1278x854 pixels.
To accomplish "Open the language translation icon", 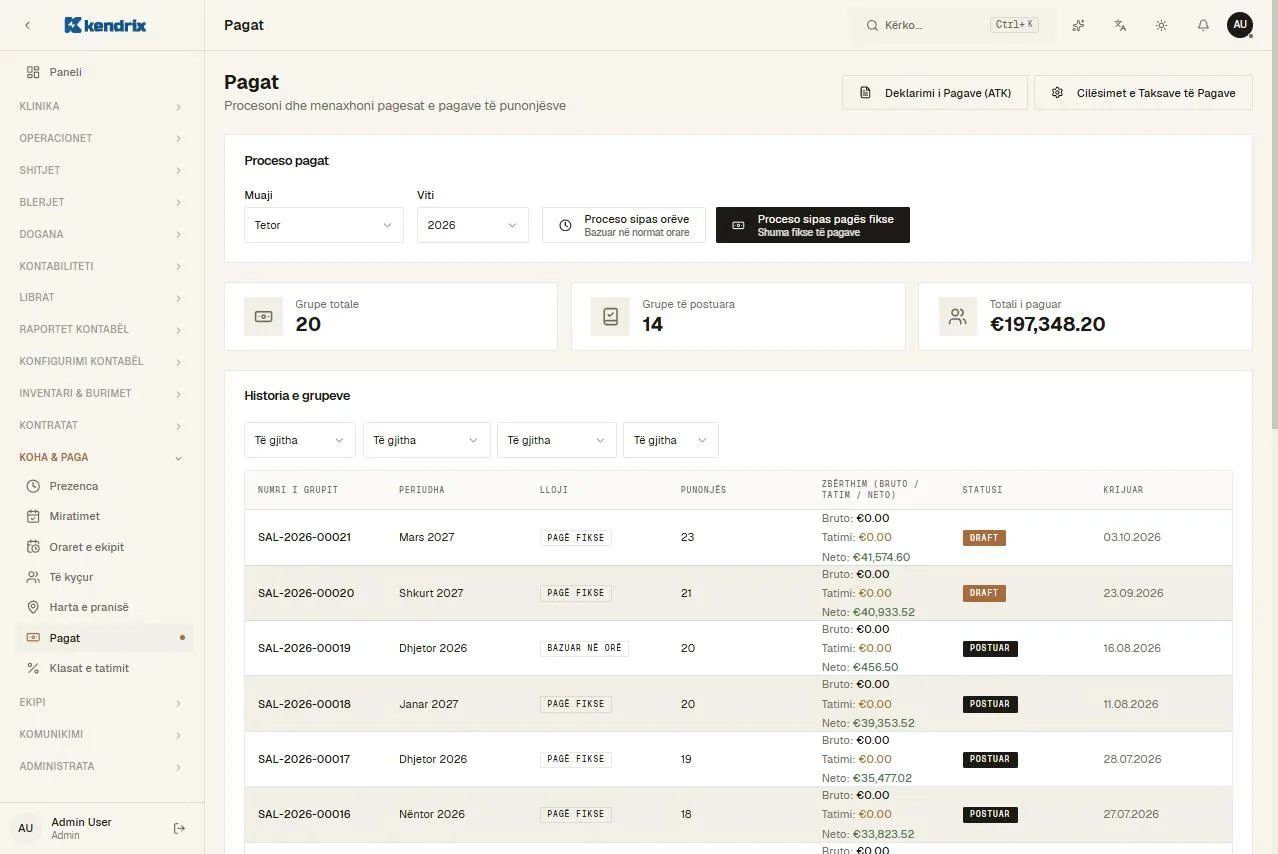I will click(1120, 25).
